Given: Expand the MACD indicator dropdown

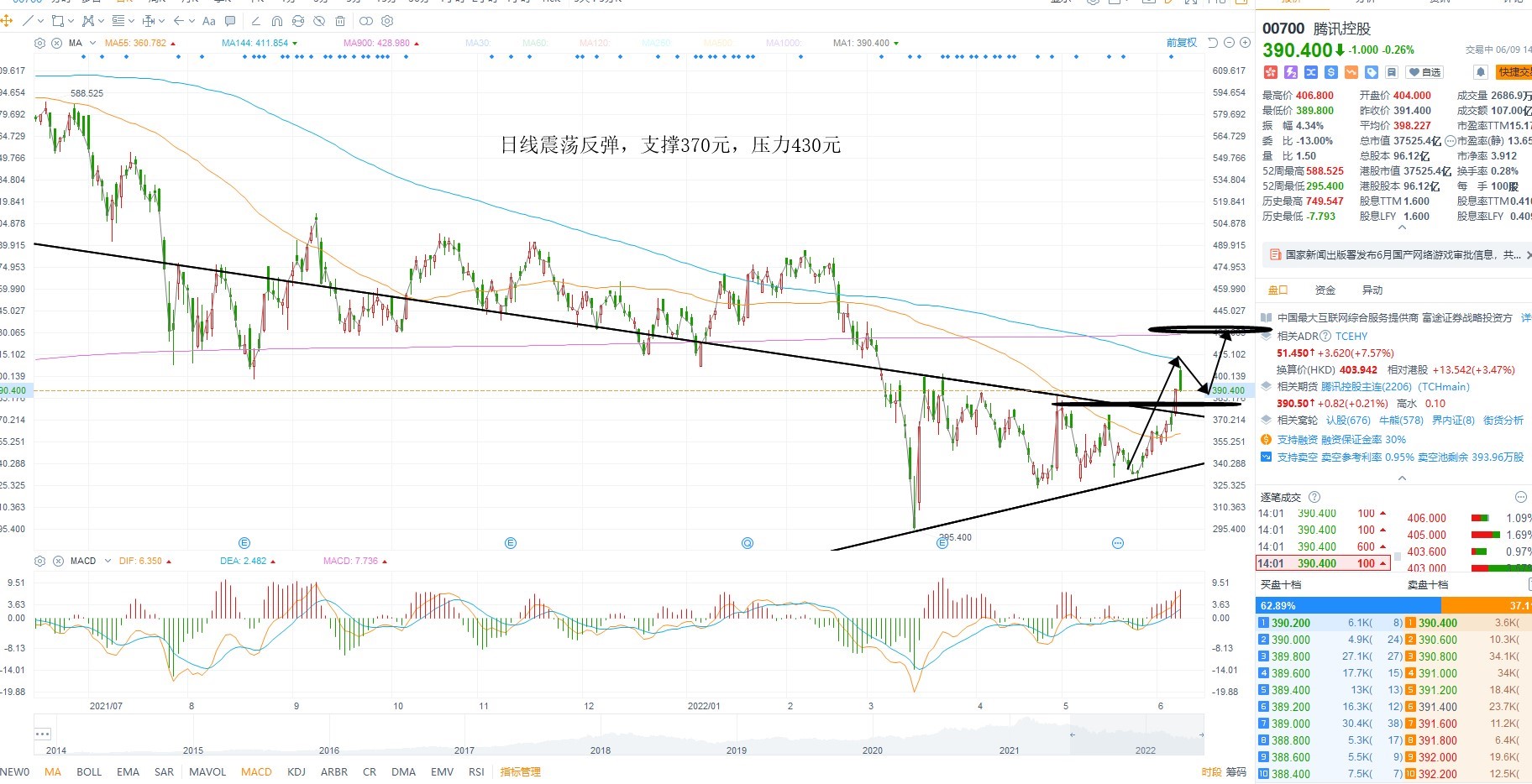Looking at the screenshot, I should (x=108, y=561).
